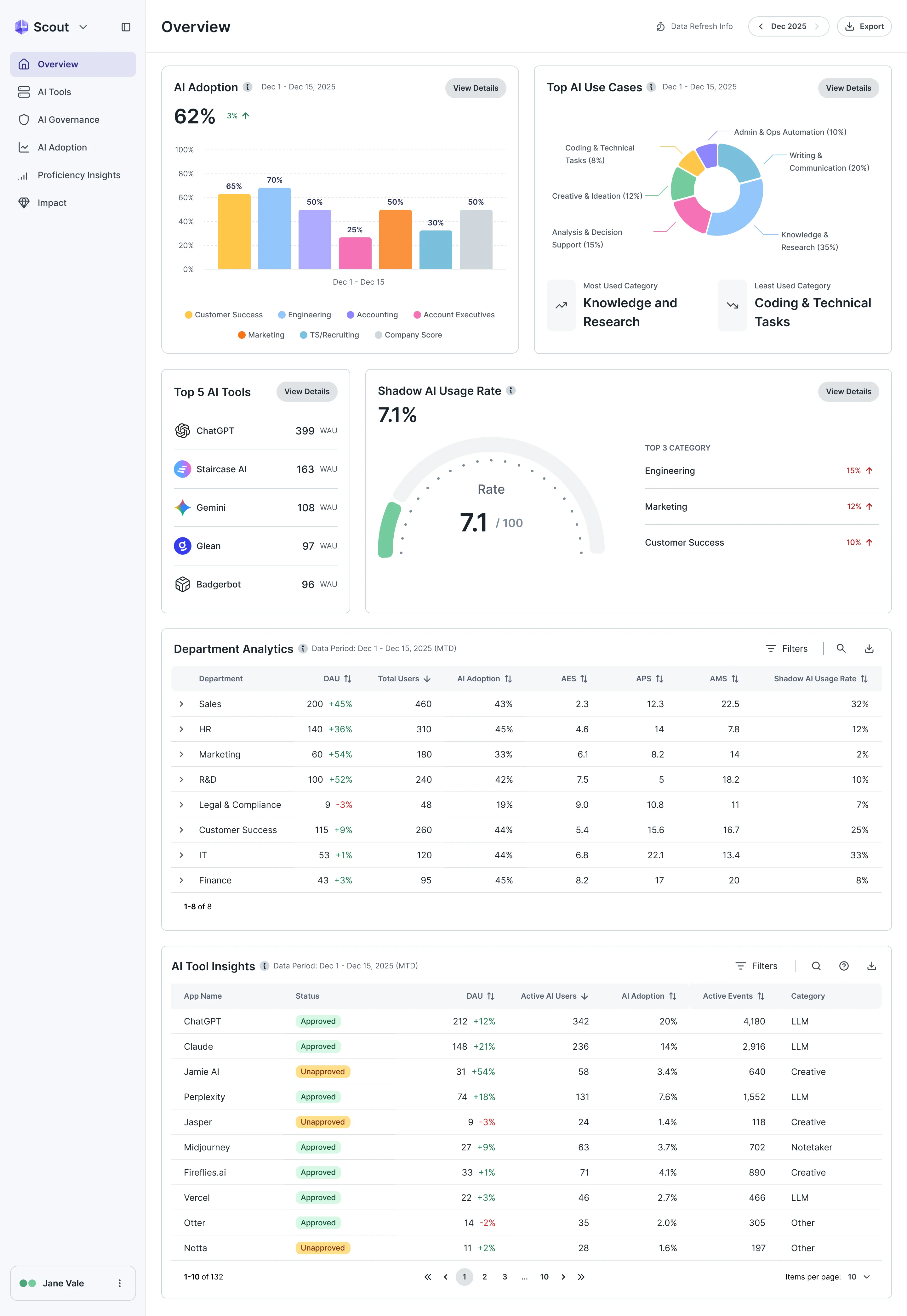Open Items per page dropdown
Image resolution: width=907 pixels, height=1316 pixels.
pos(859,1277)
